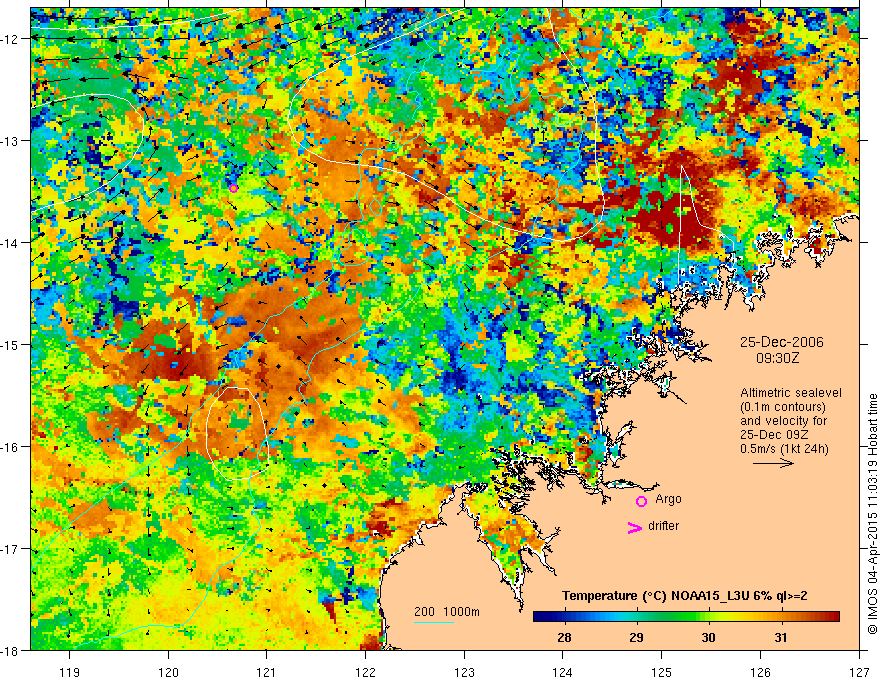
Task: Click the 09:30Z time label
Action: 777,358
